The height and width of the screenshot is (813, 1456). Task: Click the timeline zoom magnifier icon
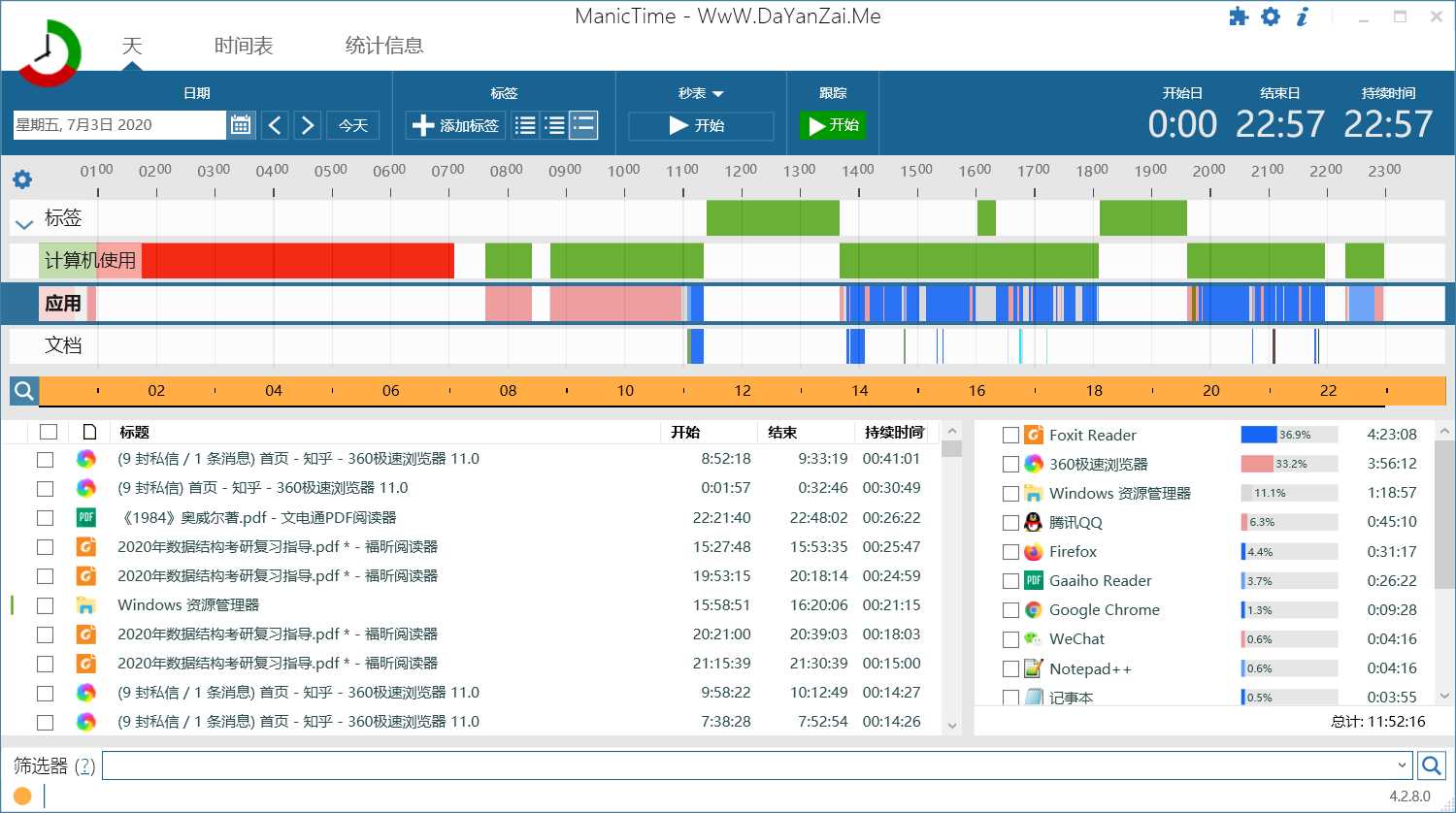(24, 391)
